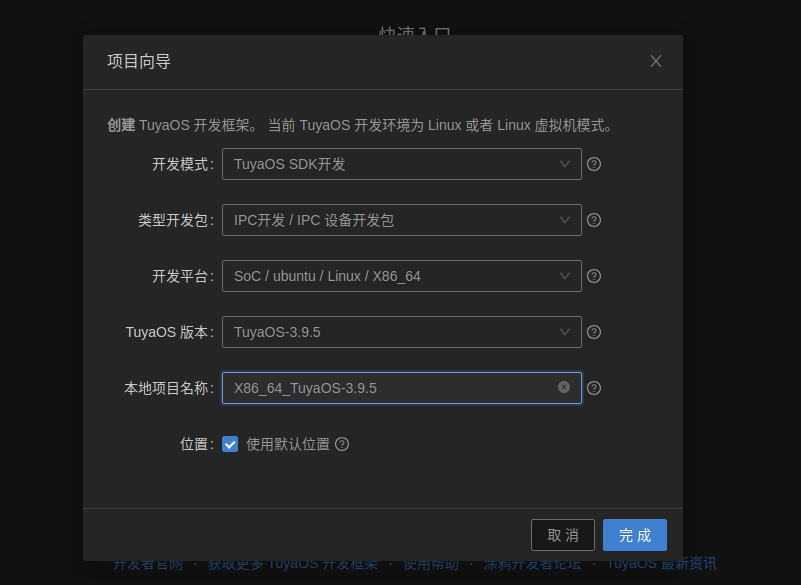This screenshot has width=801, height=585.
Task: Expand the 开发模式 dropdown
Action: 401,164
